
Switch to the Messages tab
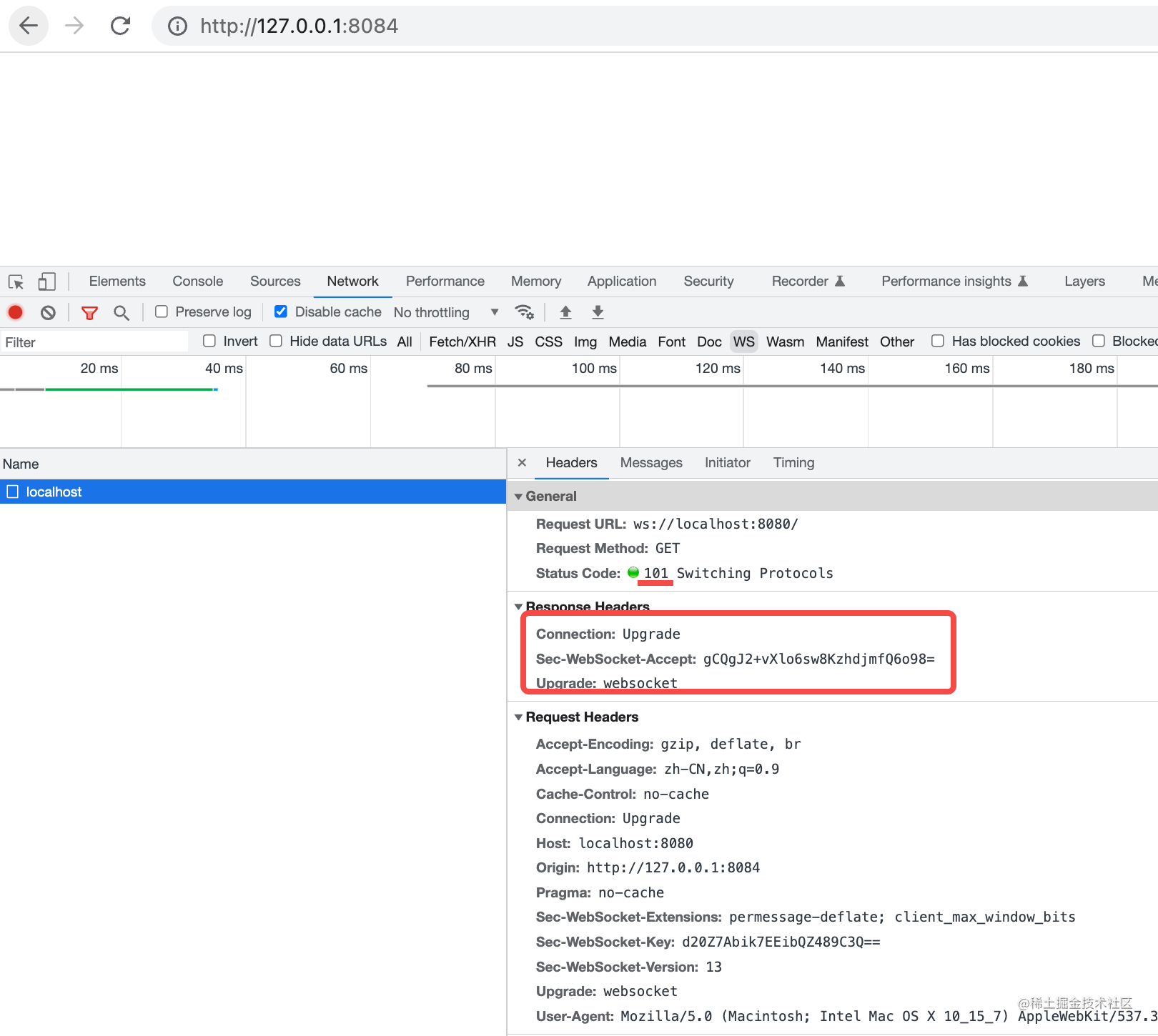[650, 463]
